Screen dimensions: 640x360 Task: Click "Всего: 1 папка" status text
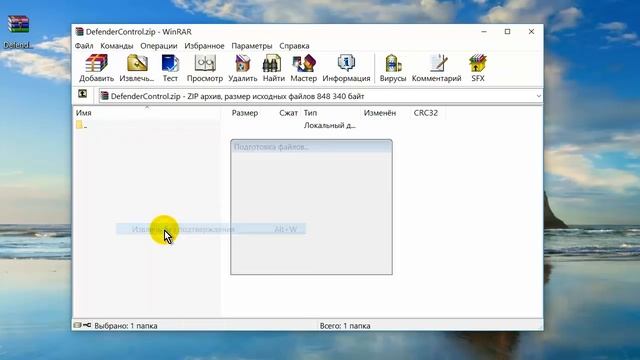345,326
